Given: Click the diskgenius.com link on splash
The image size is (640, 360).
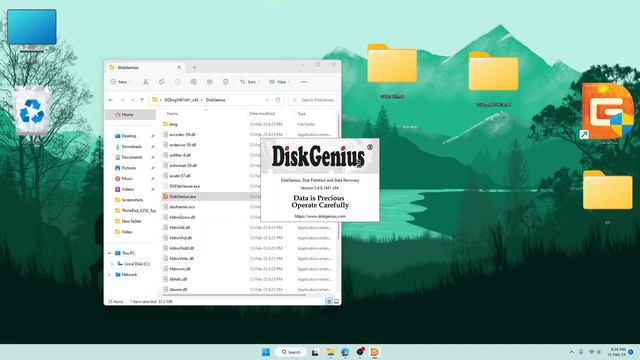Looking at the screenshot, I should [320, 216].
